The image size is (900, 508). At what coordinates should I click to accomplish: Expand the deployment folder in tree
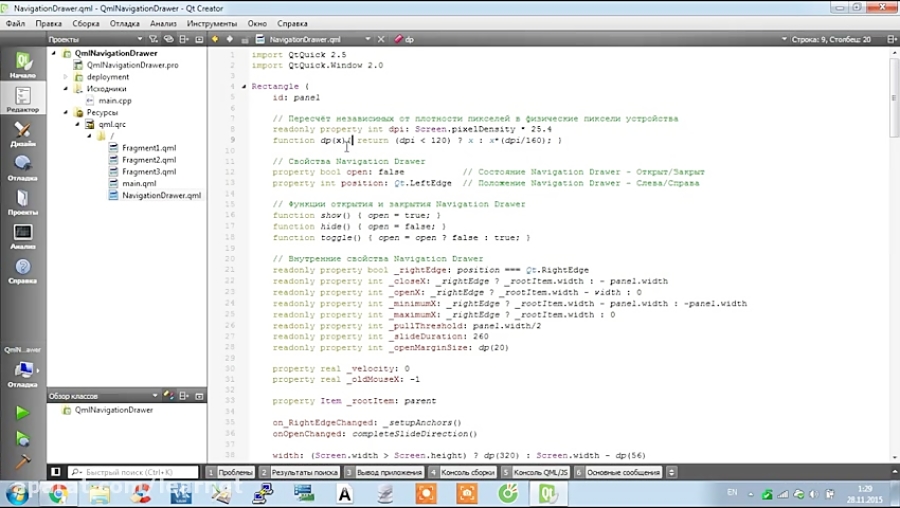(66, 77)
